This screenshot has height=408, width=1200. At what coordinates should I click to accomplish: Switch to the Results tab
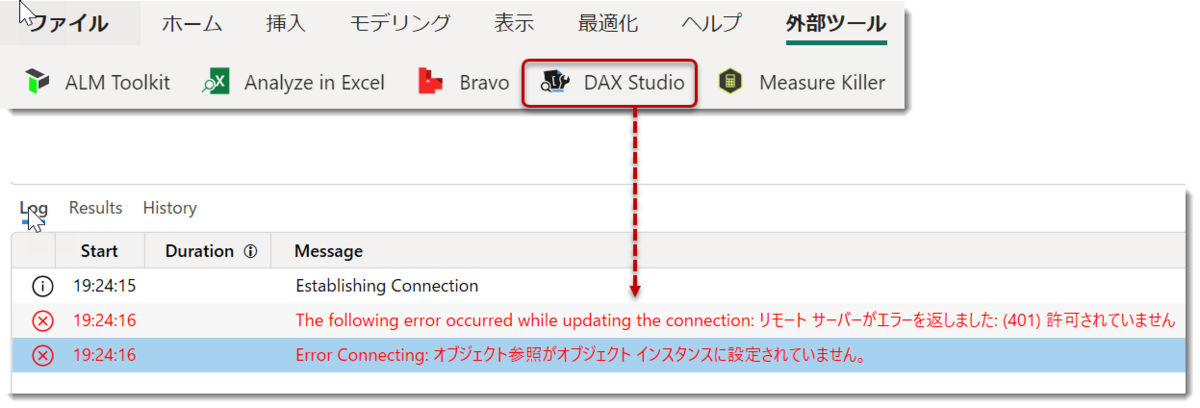[x=96, y=208]
